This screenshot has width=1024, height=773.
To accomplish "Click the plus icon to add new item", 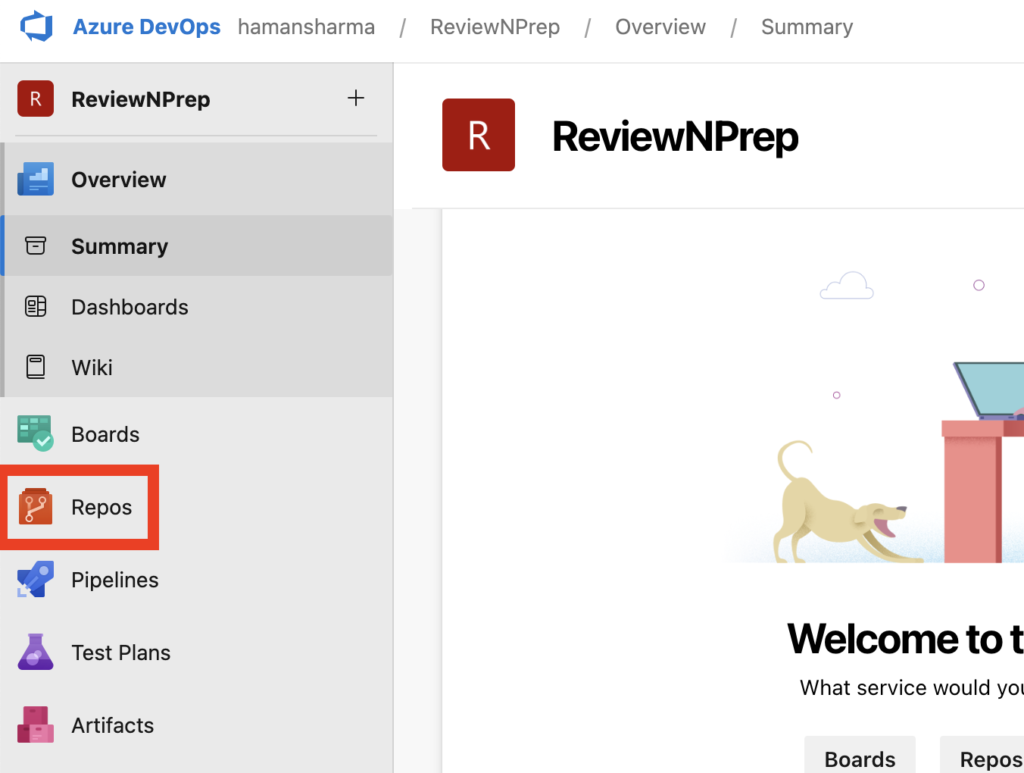I will click(356, 98).
